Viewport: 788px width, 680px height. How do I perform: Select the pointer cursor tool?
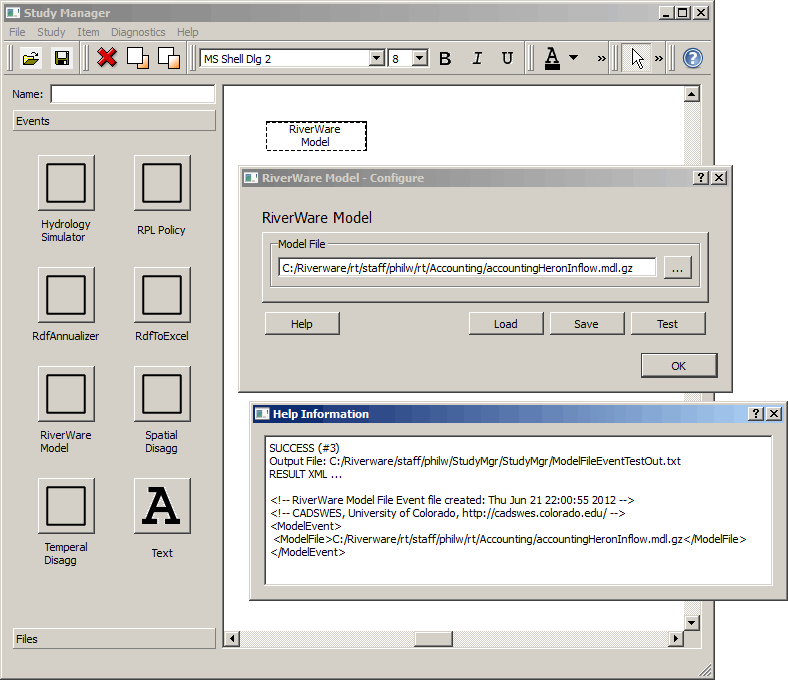tap(637, 58)
